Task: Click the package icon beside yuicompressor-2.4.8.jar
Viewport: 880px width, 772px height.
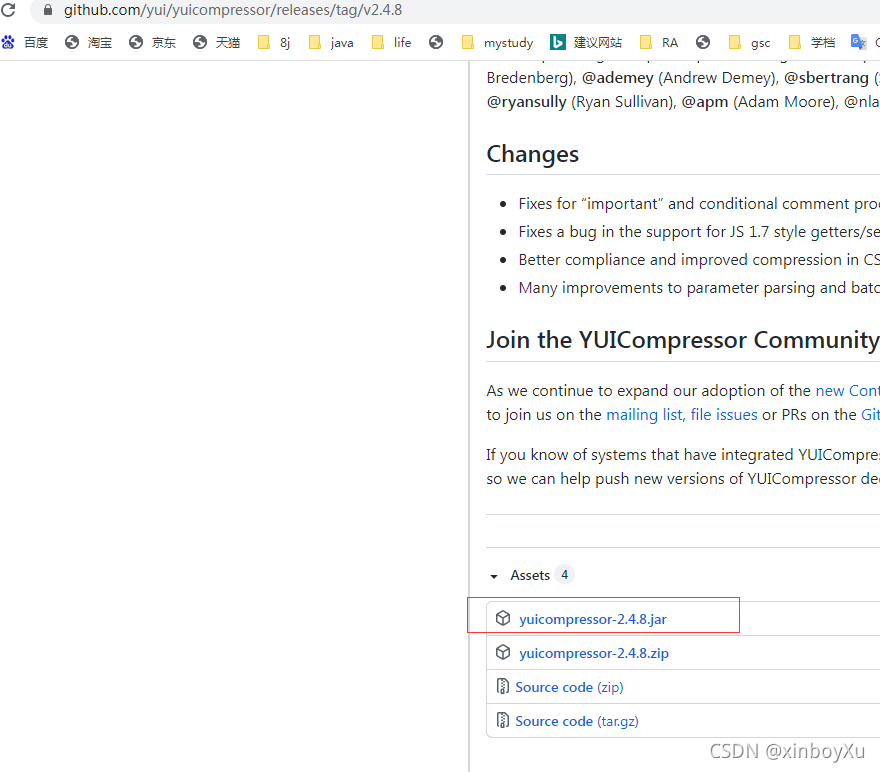Action: 503,618
